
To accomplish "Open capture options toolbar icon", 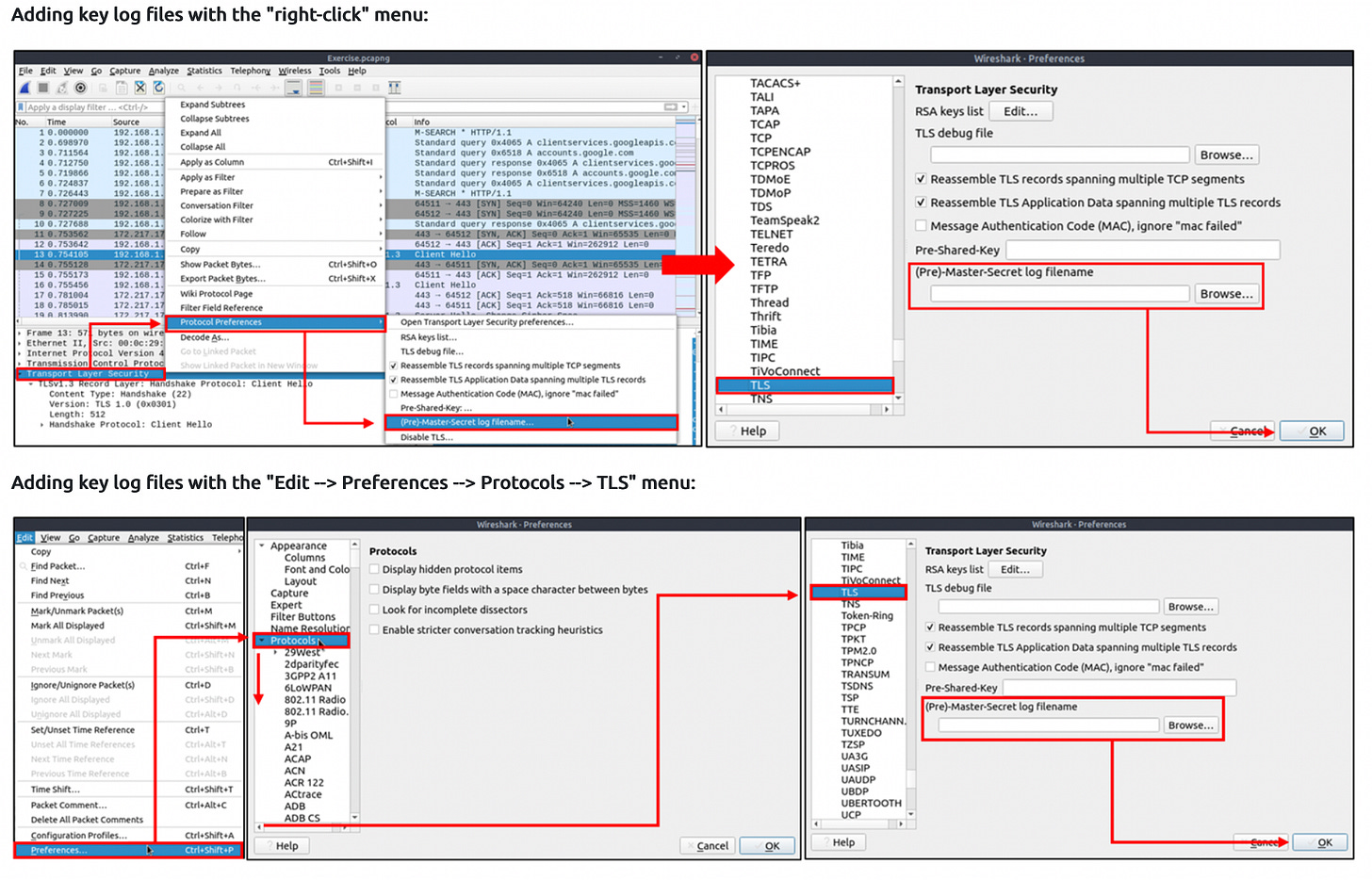I will (x=80, y=88).
